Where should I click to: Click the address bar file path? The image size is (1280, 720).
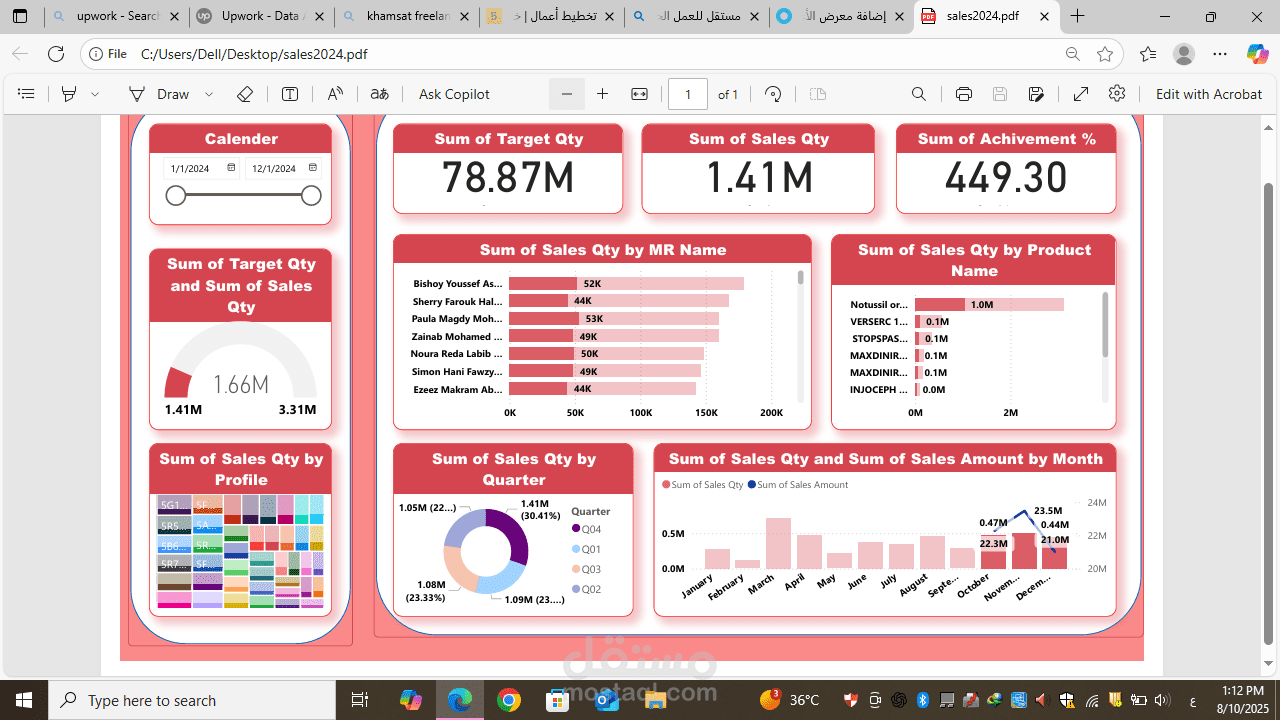click(254, 54)
